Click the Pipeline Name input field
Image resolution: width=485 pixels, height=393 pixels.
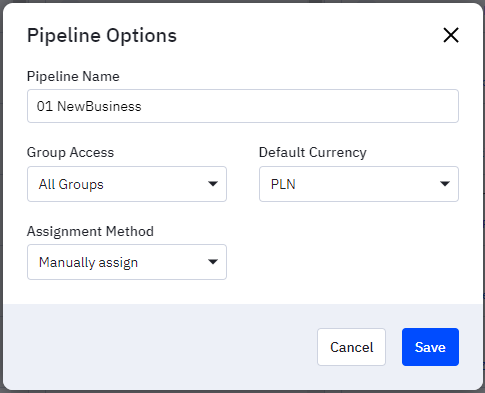[x=243, y=106]
